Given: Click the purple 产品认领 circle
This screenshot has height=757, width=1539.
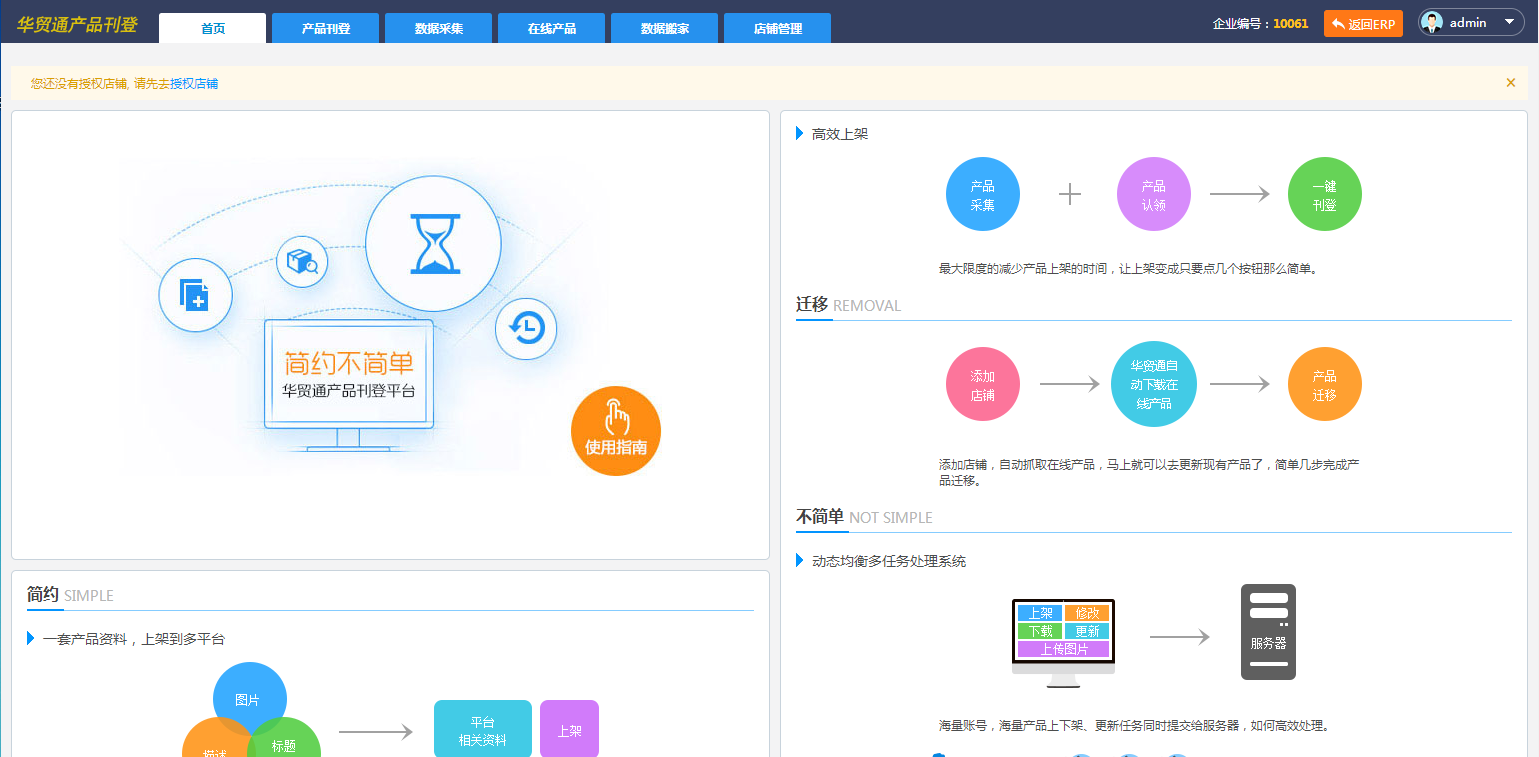Looking at the screenshot, I should coord(1153,194).
